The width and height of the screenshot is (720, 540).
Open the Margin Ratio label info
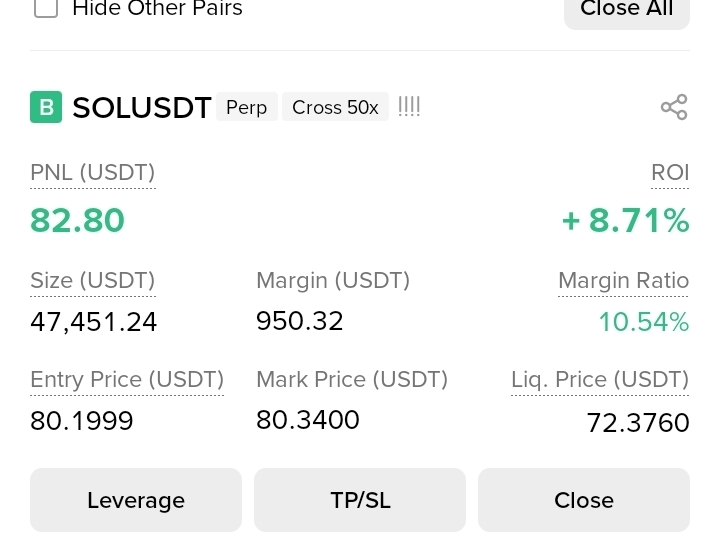623,281
